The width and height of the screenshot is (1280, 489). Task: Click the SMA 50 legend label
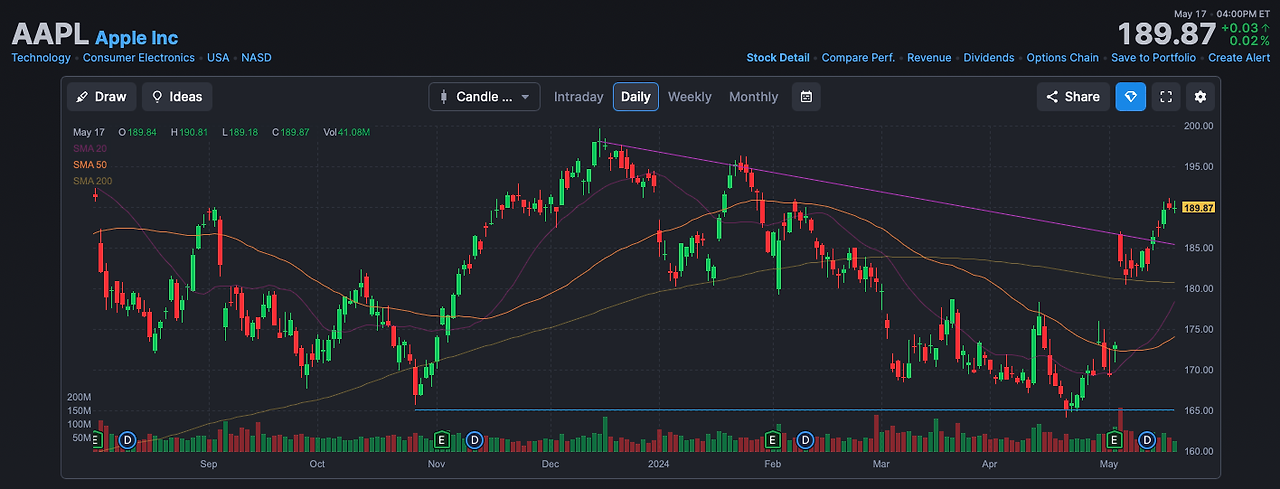90,164
